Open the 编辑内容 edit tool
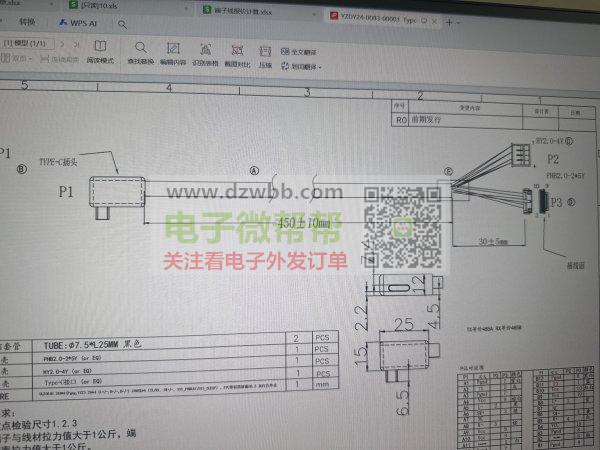This screenshot has width=600, height=450. (173, 54)
